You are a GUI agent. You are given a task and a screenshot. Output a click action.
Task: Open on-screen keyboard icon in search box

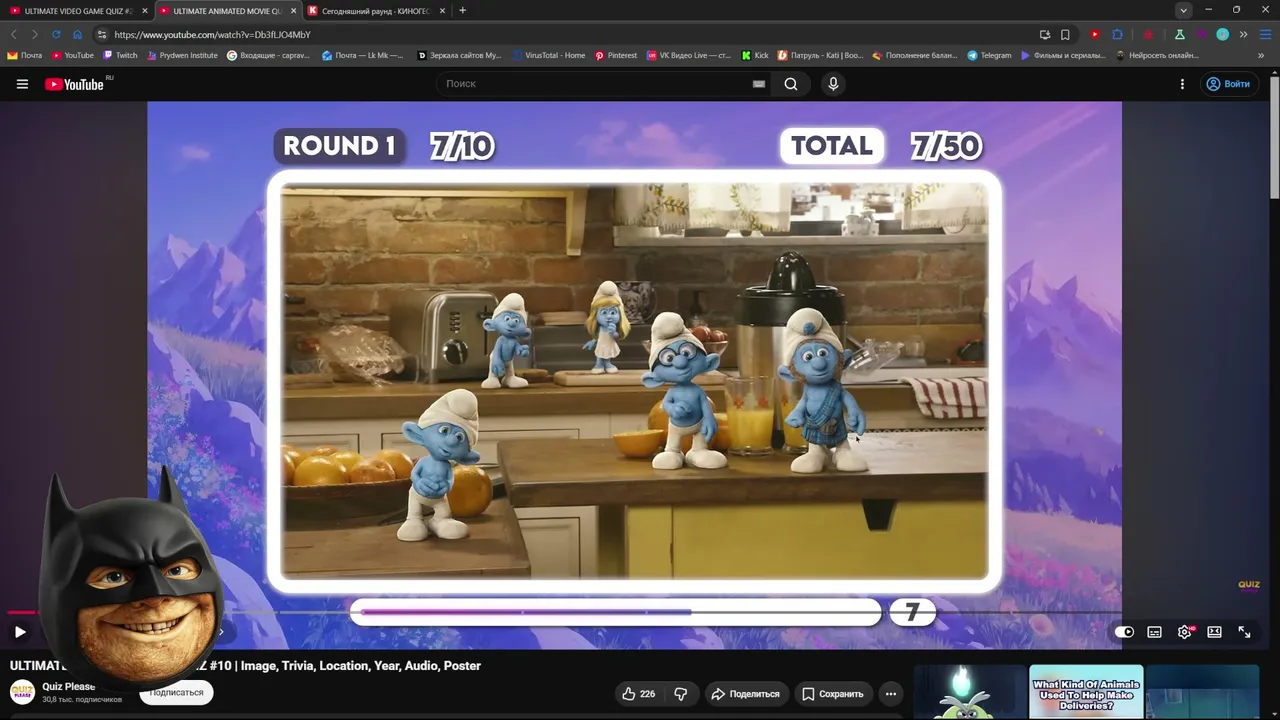pos(759,84)
